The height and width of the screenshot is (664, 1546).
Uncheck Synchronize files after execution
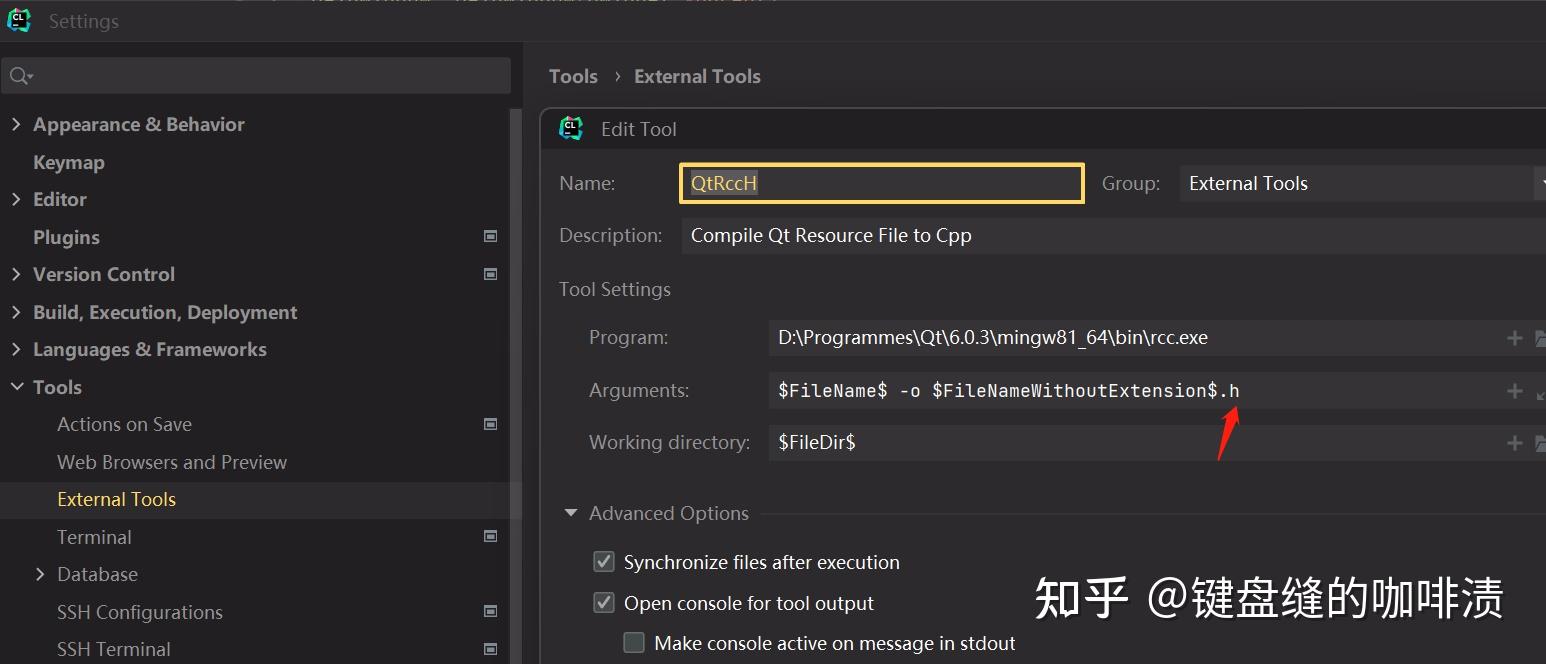[x=604, y=562]
